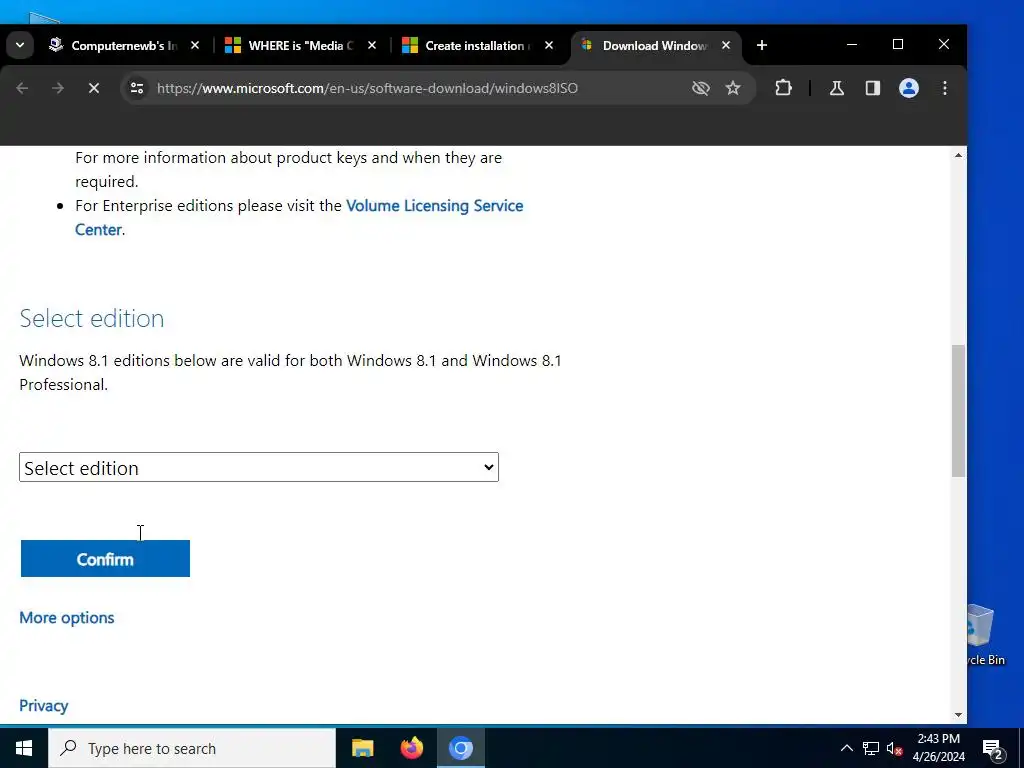
Task: Open the tab search dropdown arrow
Action: tap(20, 45)
